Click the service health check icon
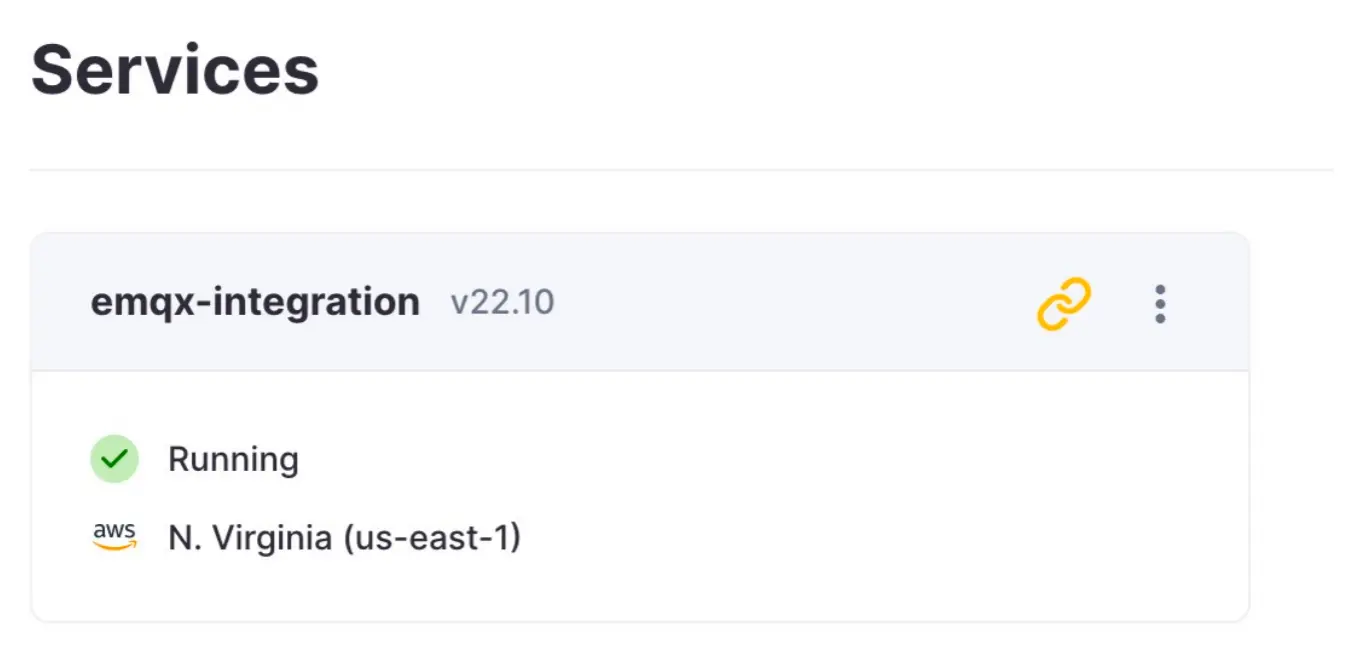 (114, 459)
